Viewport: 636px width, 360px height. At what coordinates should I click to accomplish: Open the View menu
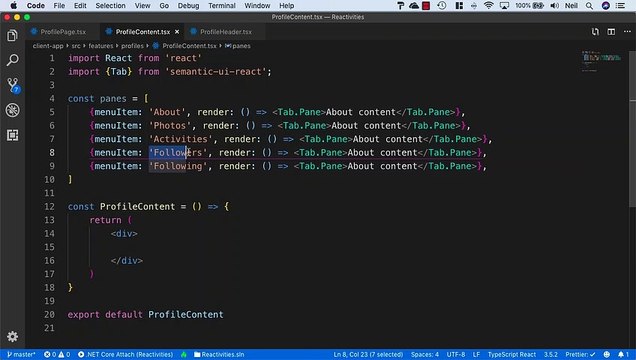[x=142, y=6]
